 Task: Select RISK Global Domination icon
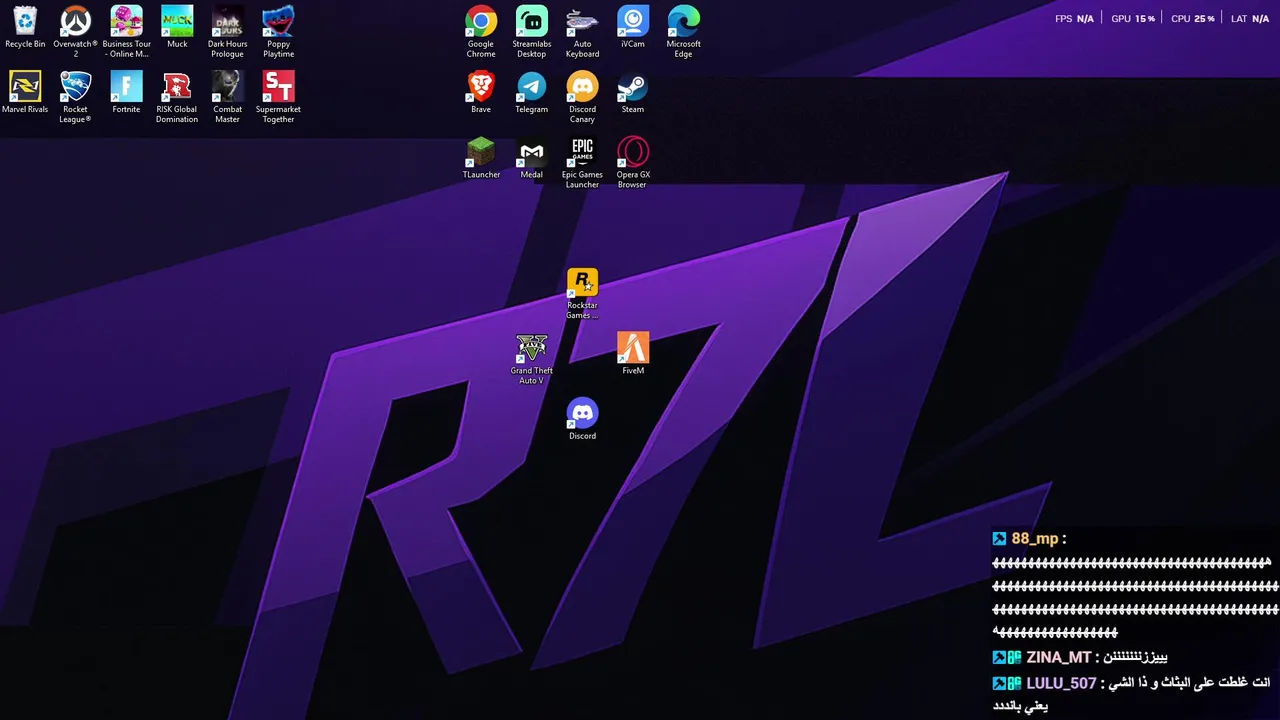tap(177, 97)
